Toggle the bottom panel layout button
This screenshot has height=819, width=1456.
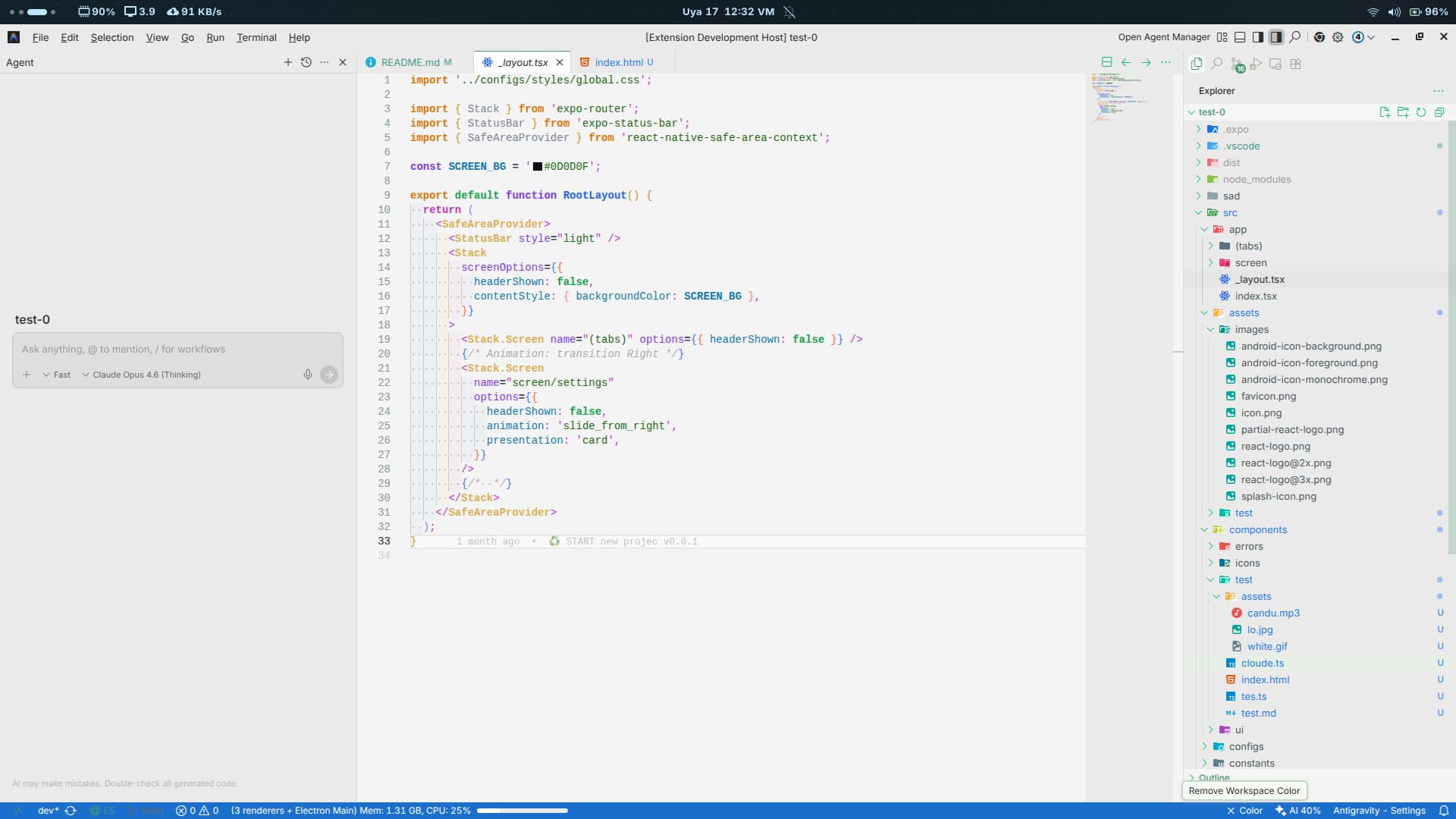point(1240,37)
